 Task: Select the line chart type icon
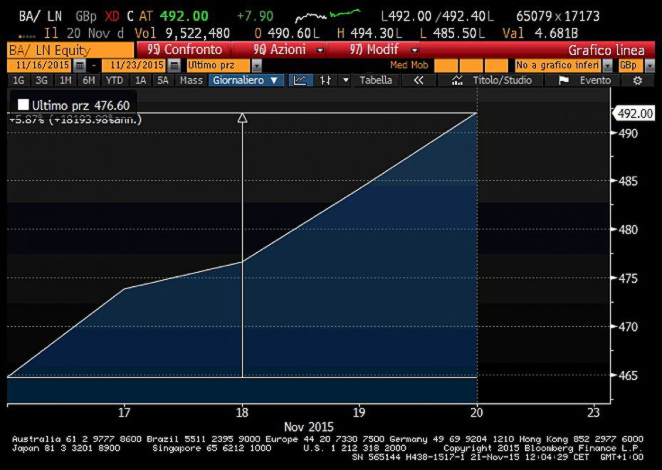pos(300,80)
